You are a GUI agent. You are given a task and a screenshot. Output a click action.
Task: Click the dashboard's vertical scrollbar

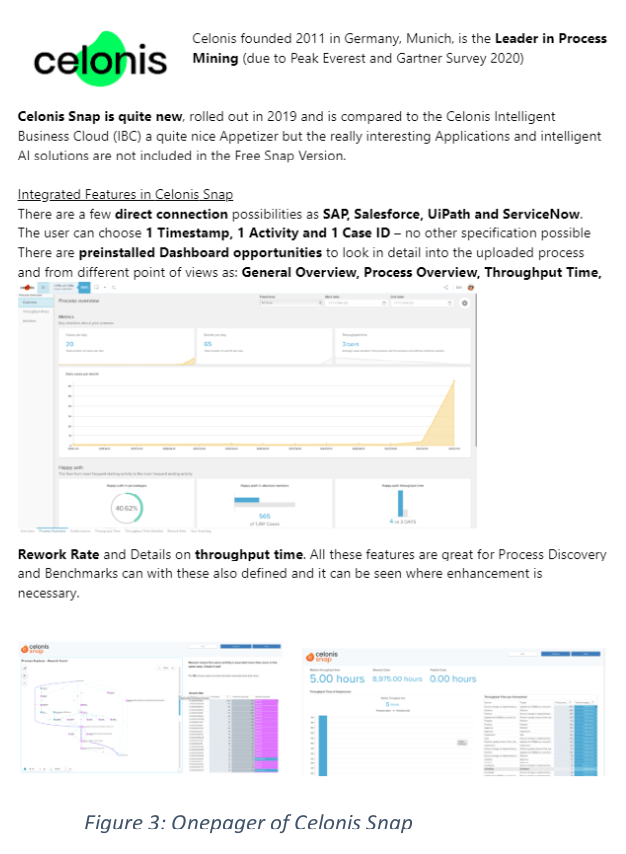[x=476, y=370]
